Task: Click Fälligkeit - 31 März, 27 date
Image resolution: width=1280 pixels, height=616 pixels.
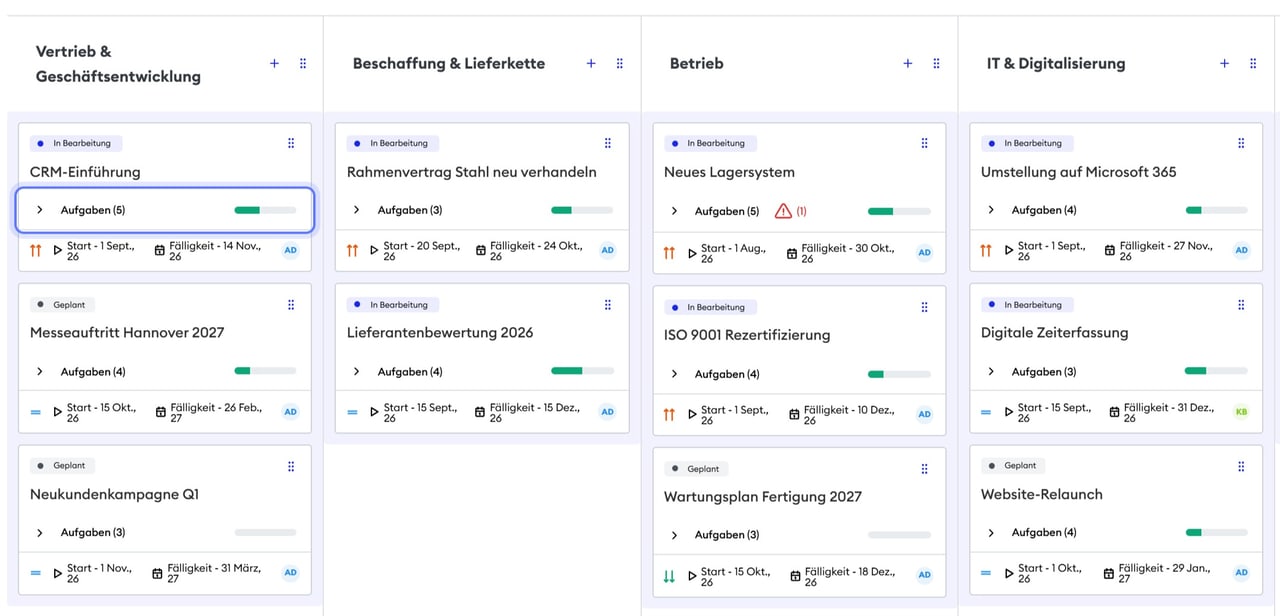Action: [x=215, y=573]
